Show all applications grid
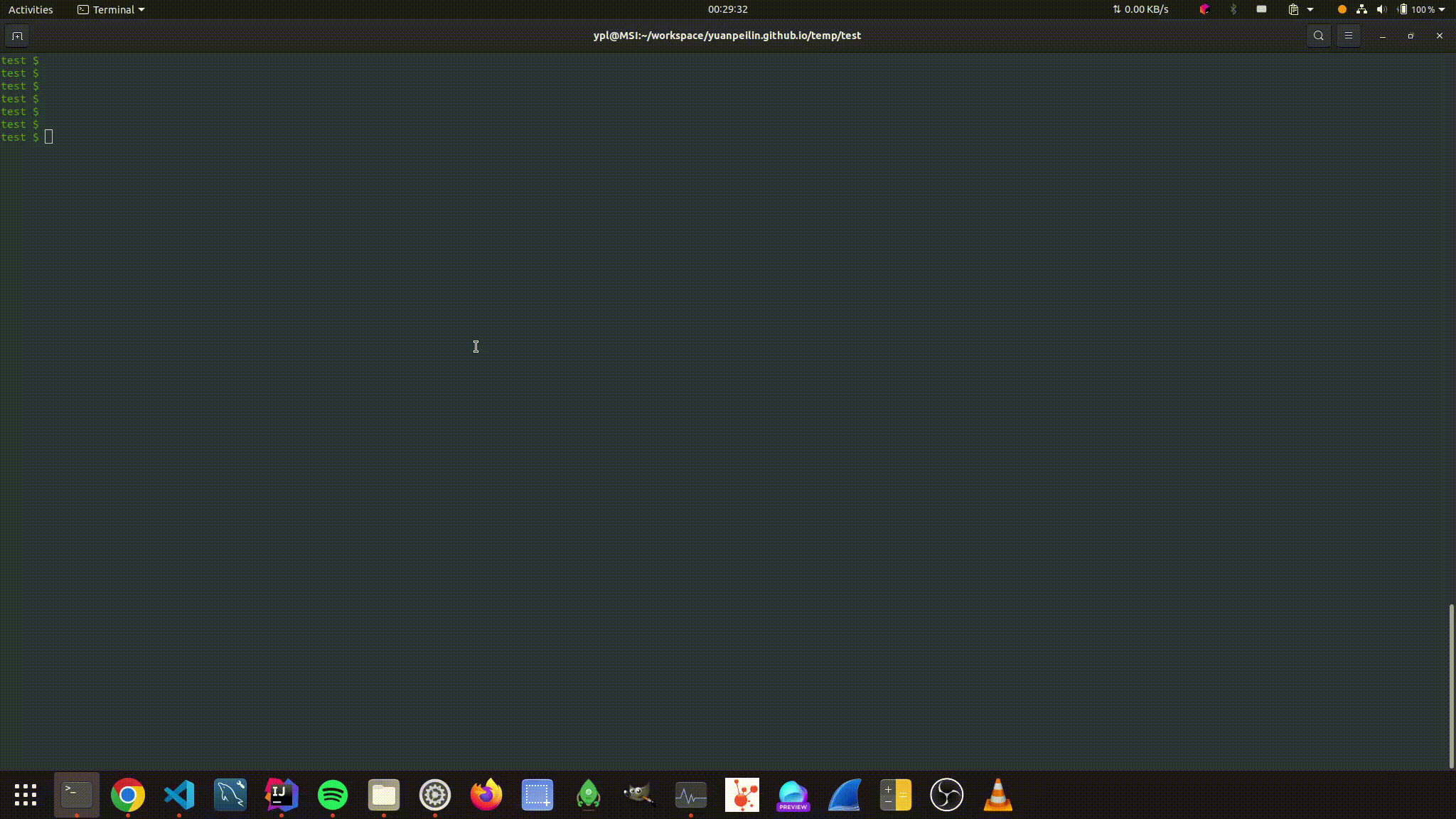 pyautogui.click(x=26, y=795)
